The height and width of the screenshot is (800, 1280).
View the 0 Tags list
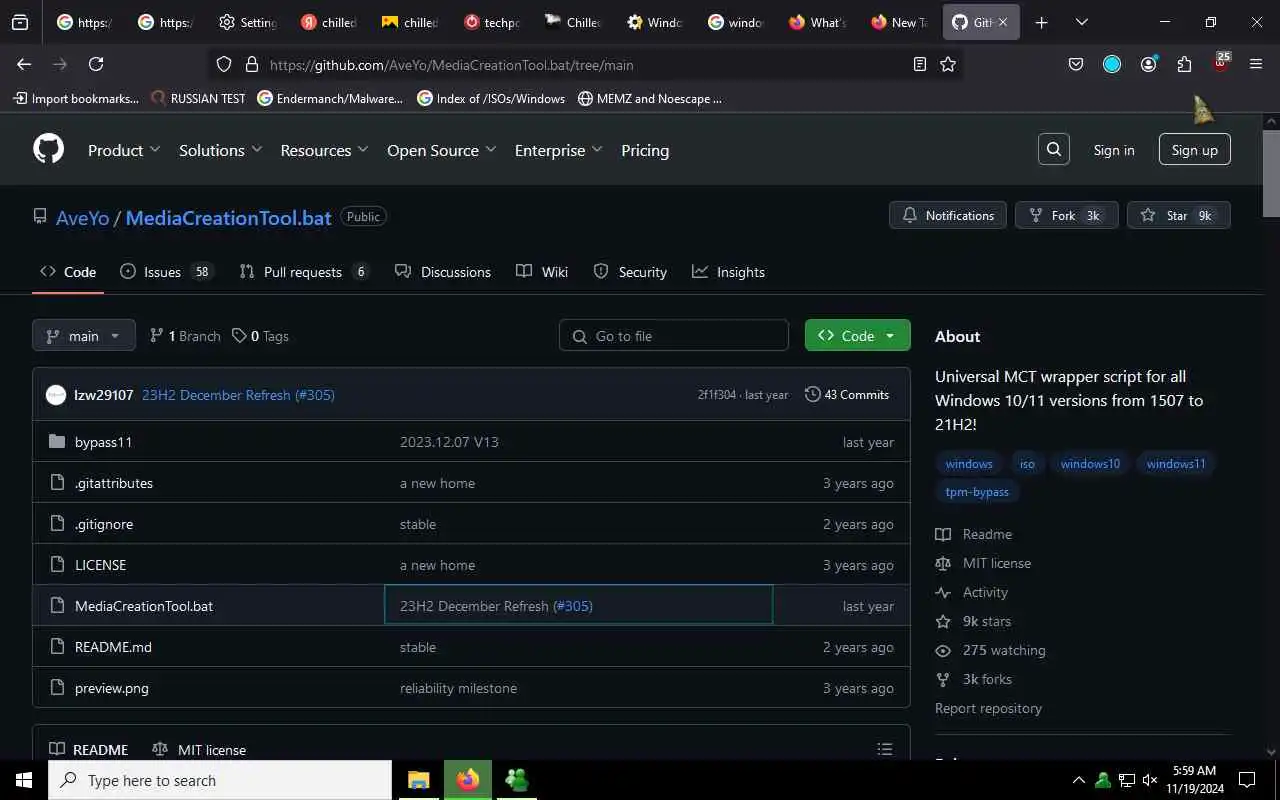(x=260, y=336)
